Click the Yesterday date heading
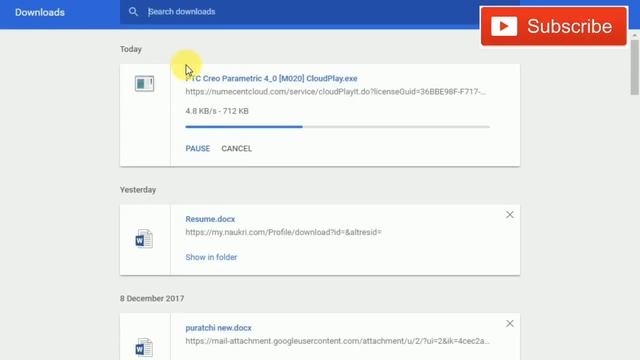The height and width of the screenshot is (360, 640). 138,190
